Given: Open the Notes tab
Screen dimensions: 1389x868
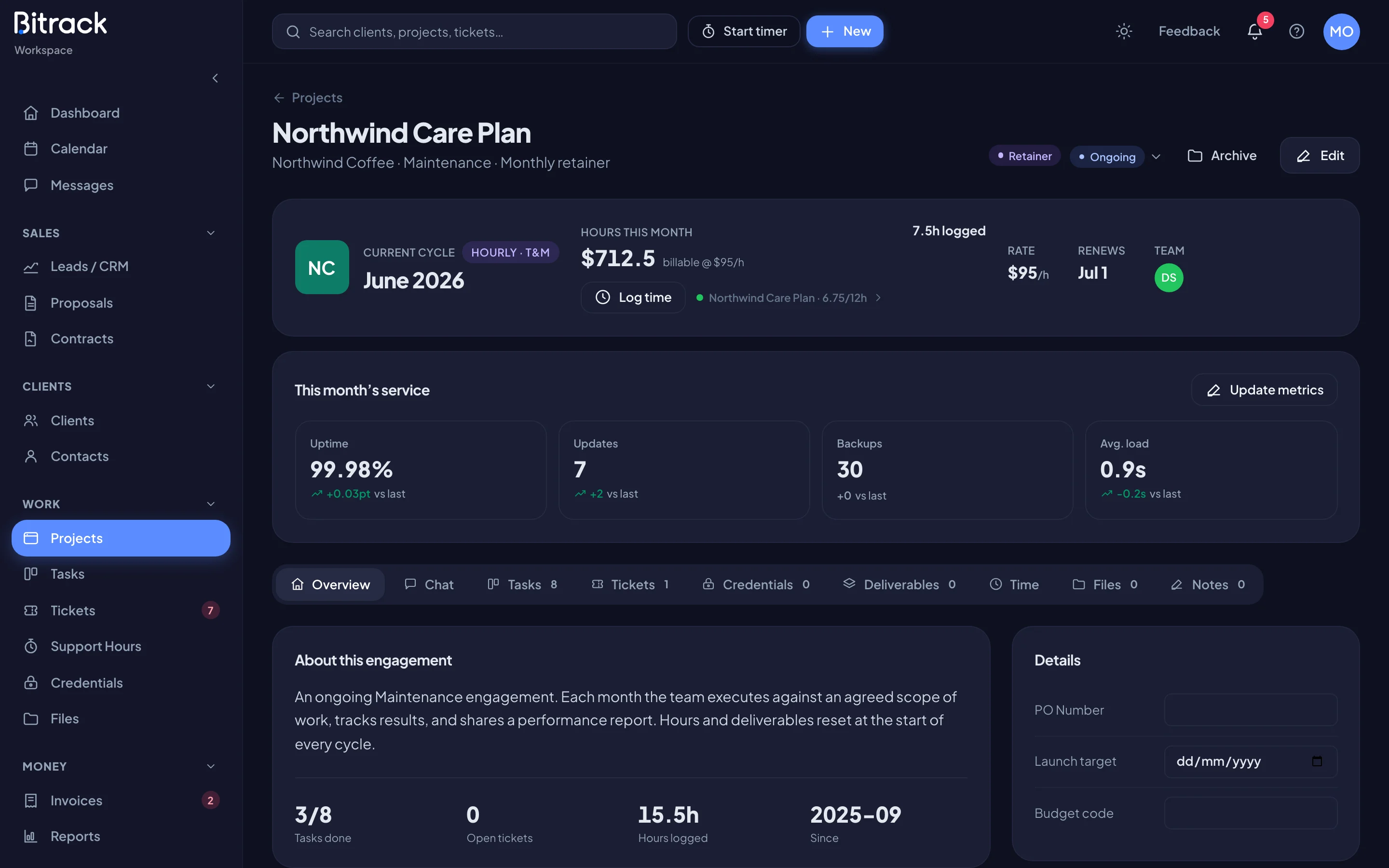Looking at the screenshot, I should pos(1208,584).
